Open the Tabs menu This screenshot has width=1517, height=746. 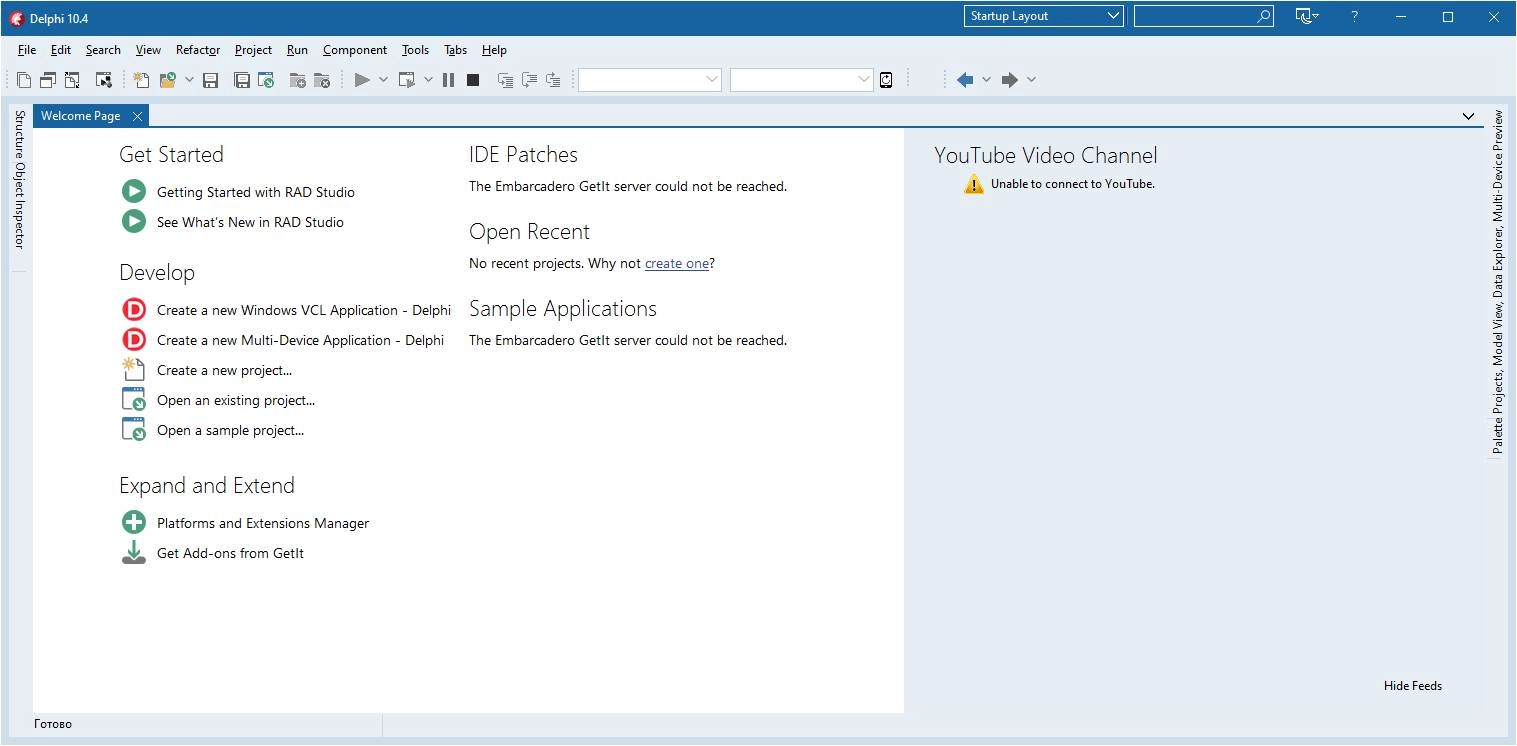tap(456, 50)
